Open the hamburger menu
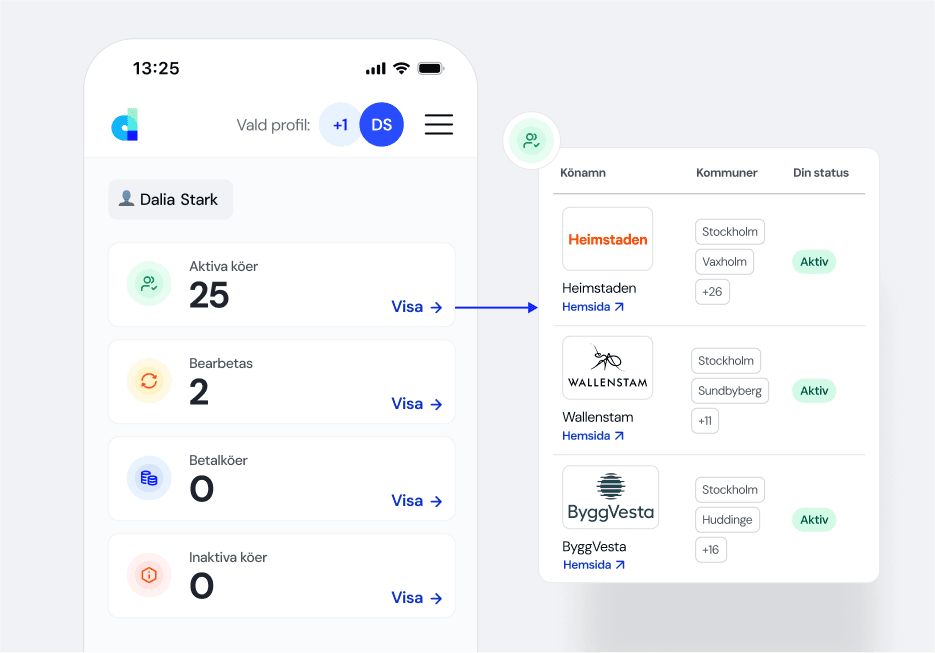This screenshot has height=653, width=935. 438,125
